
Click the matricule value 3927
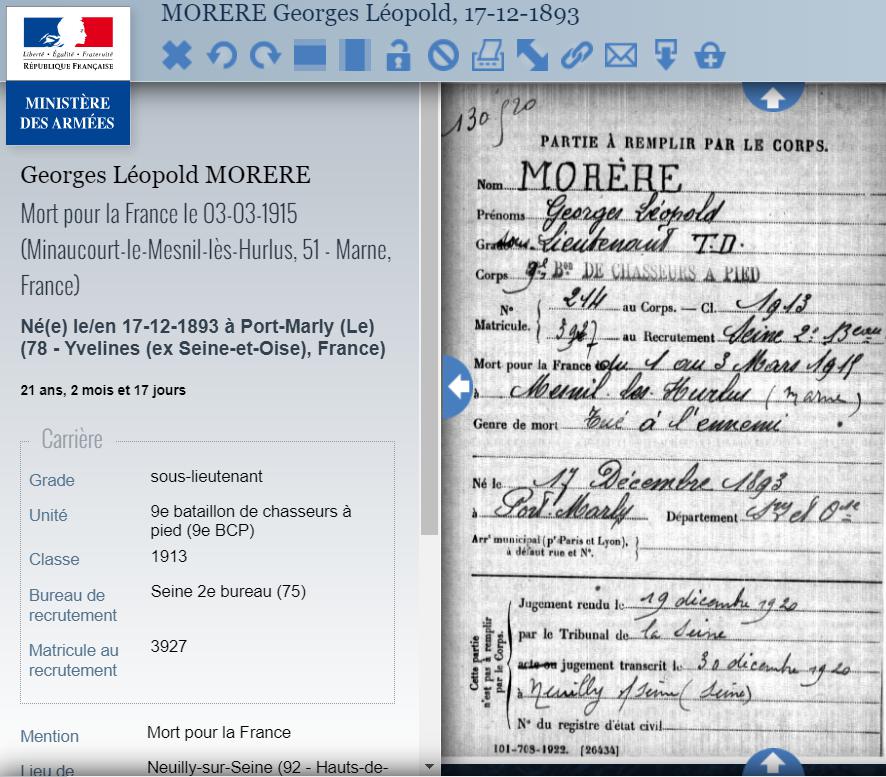168,646
